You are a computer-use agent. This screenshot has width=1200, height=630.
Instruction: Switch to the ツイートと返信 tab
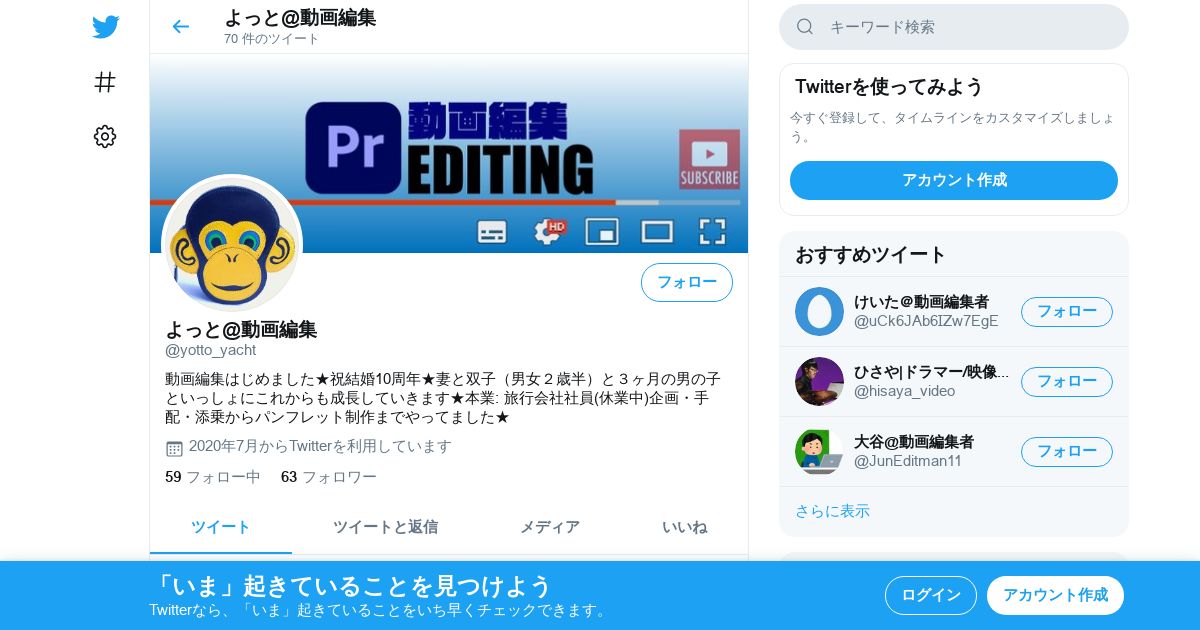[x=385, y=527]
